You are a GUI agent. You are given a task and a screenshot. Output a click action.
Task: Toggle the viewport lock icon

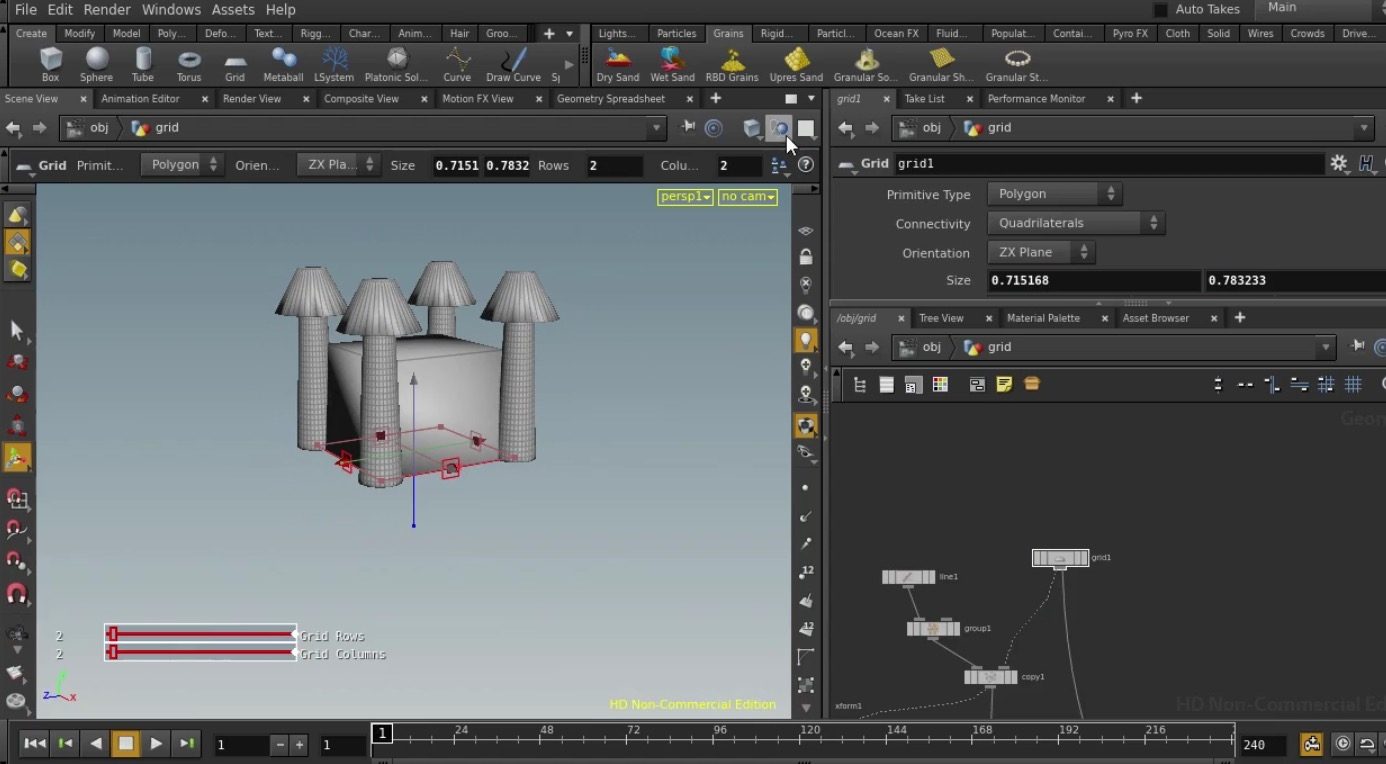pos(805,257)
